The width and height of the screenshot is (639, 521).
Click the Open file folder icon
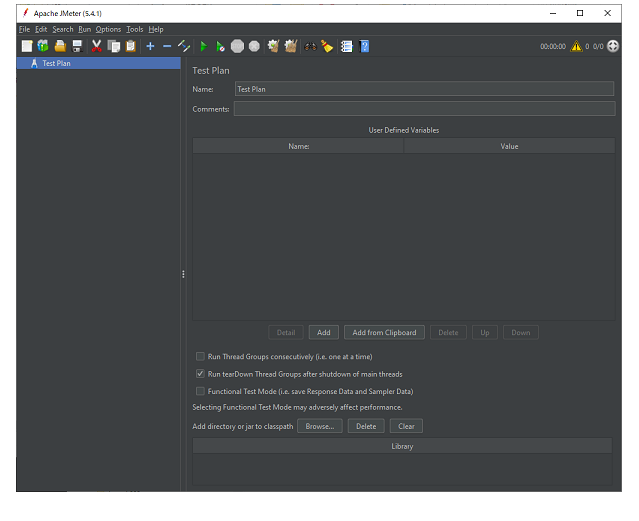[x=60, y=46]
